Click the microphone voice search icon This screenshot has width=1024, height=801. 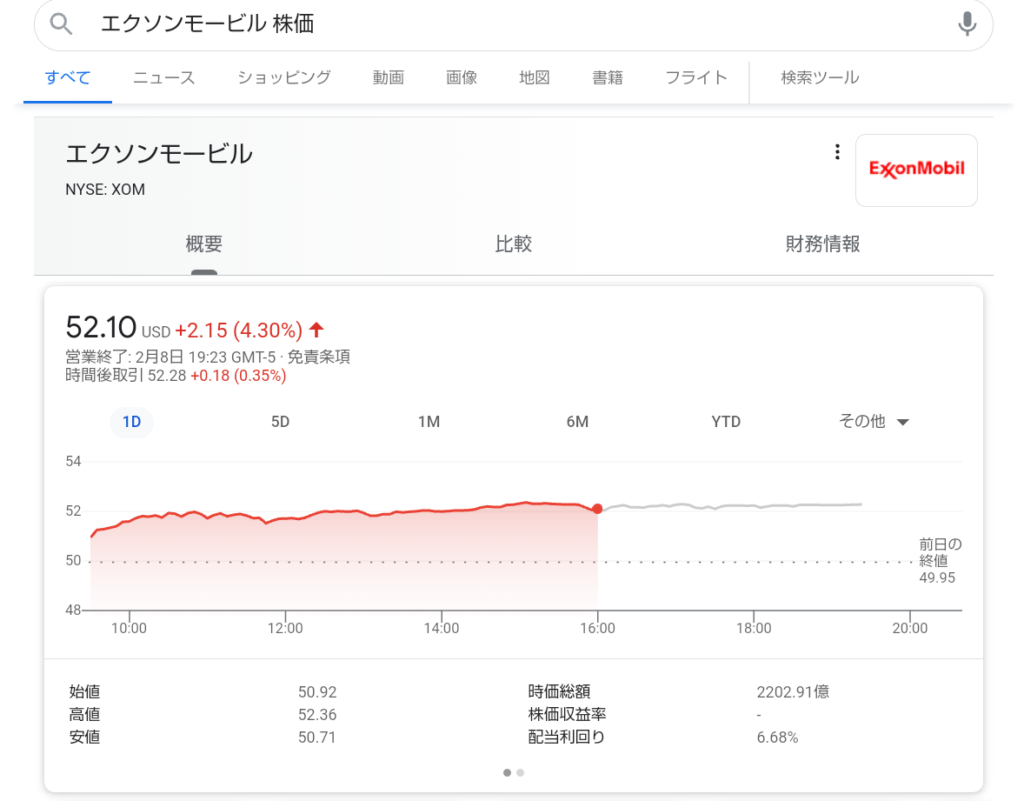point(966,24)
